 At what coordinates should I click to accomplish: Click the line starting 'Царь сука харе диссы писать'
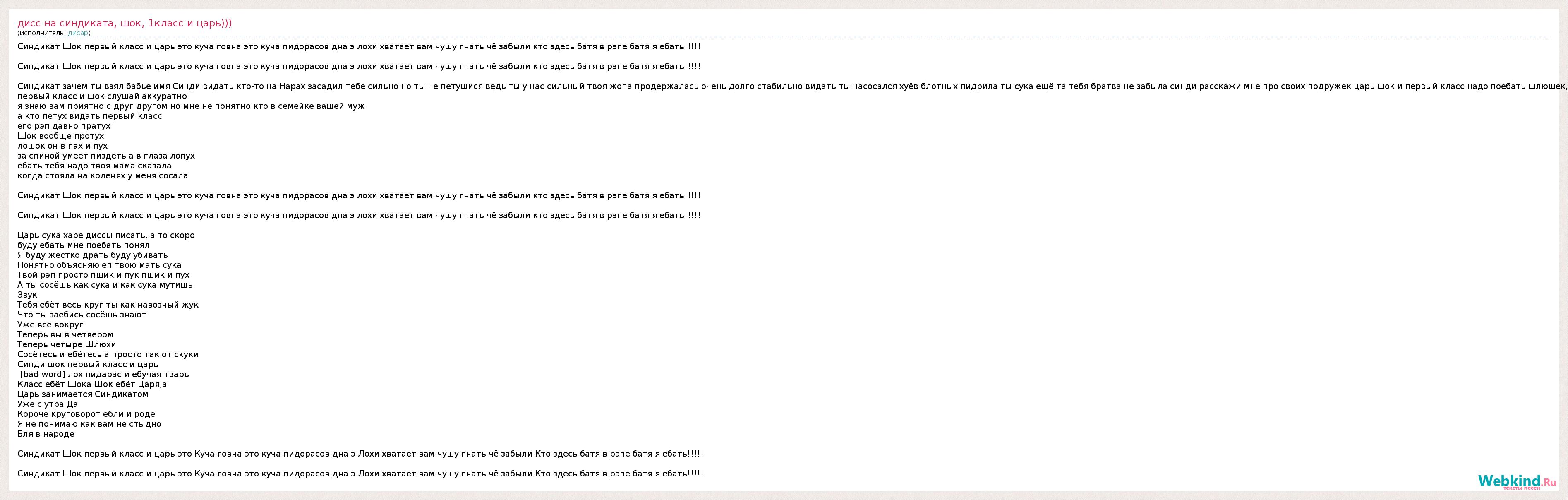[106, 235]
